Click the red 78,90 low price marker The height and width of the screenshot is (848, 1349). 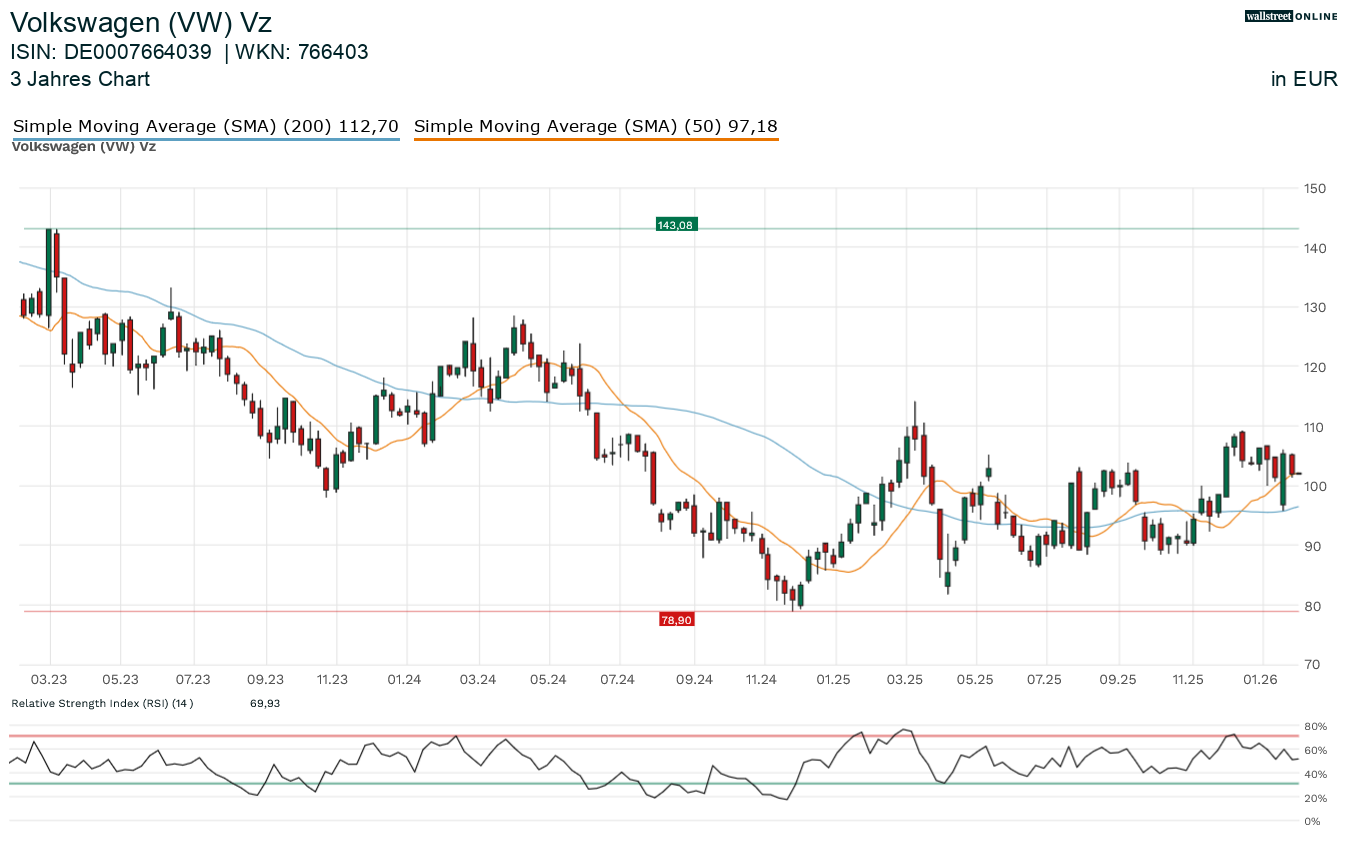[x=676, y=620]
